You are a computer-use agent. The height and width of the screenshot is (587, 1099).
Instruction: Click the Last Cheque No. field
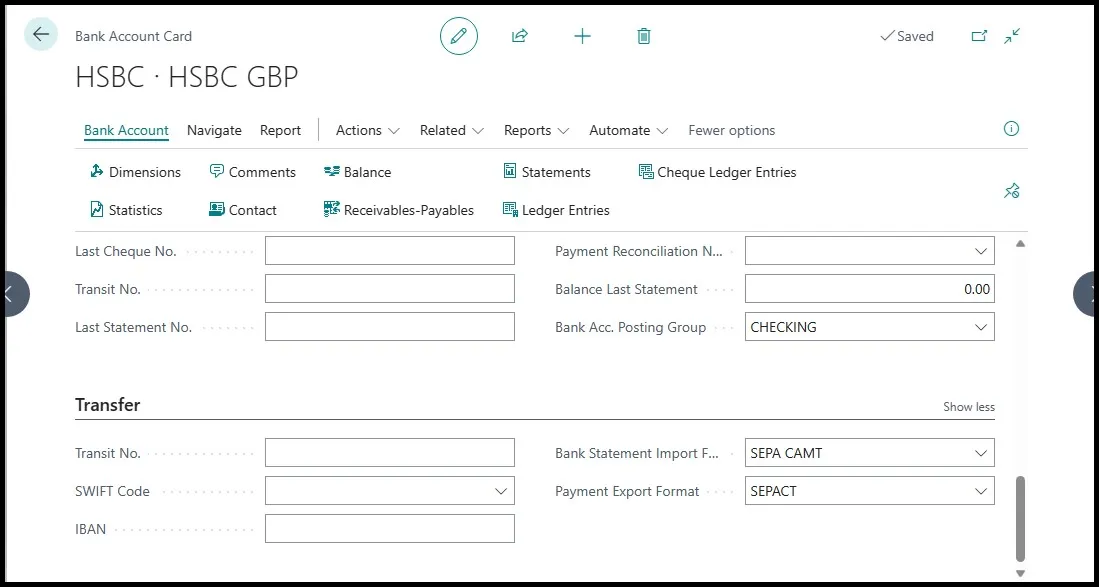pyautogui.click(x=390, y=251)
